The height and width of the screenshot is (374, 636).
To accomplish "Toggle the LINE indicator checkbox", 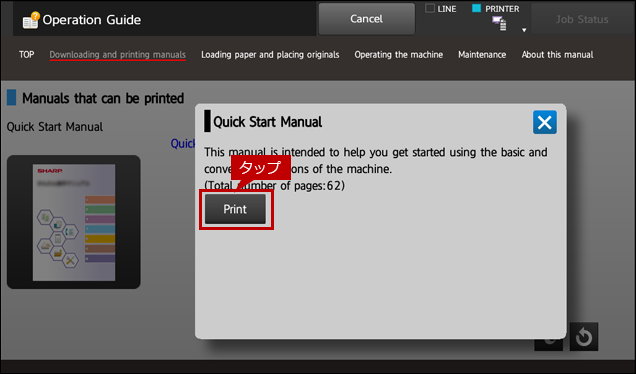I will click(x=430, y=9).
